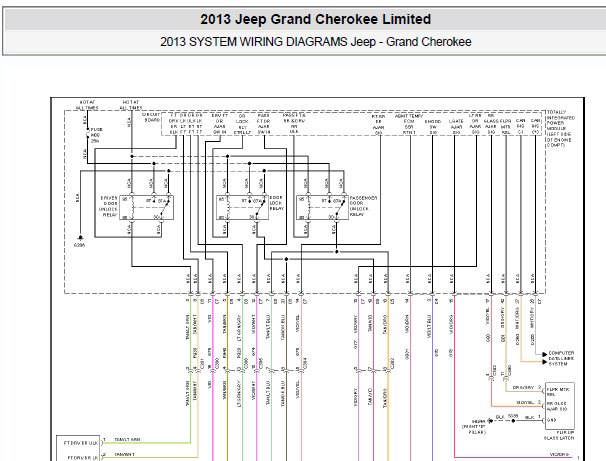Screen dimensions: 606x461
Task: Click the "CIRCUIT BOARD" label
Action: 152,117
